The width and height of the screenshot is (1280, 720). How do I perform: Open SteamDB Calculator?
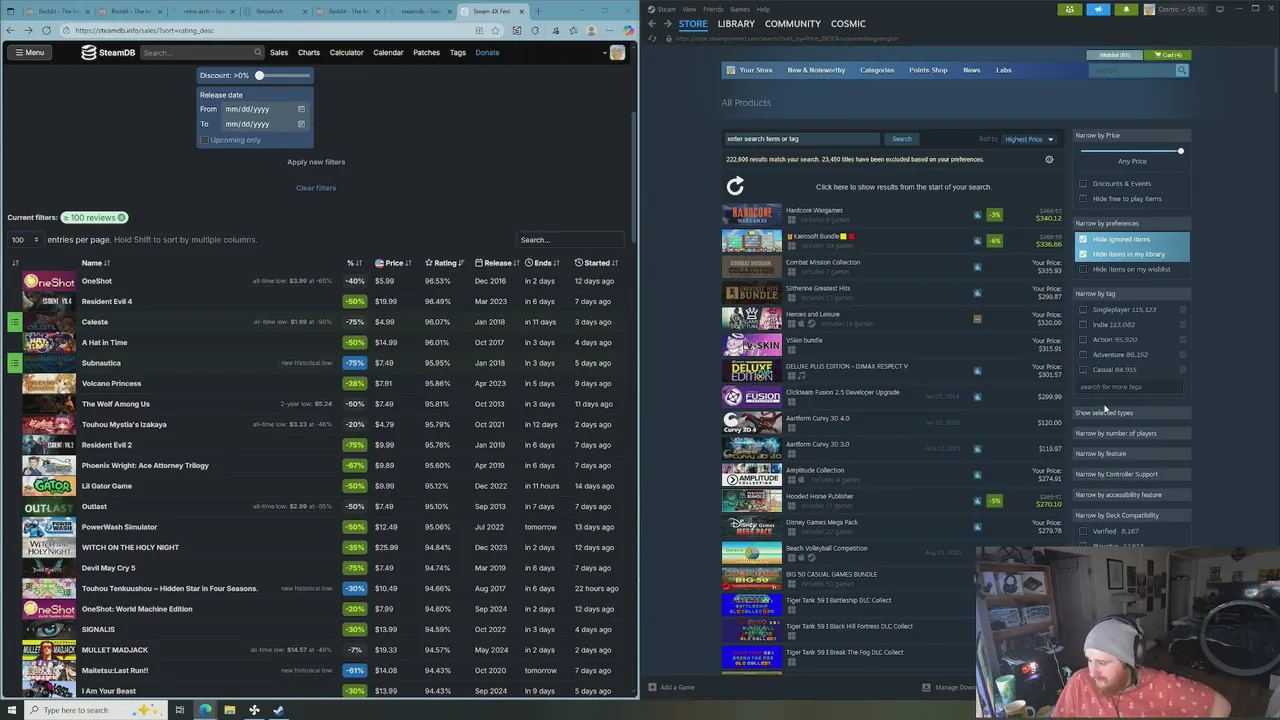point(347,52)
